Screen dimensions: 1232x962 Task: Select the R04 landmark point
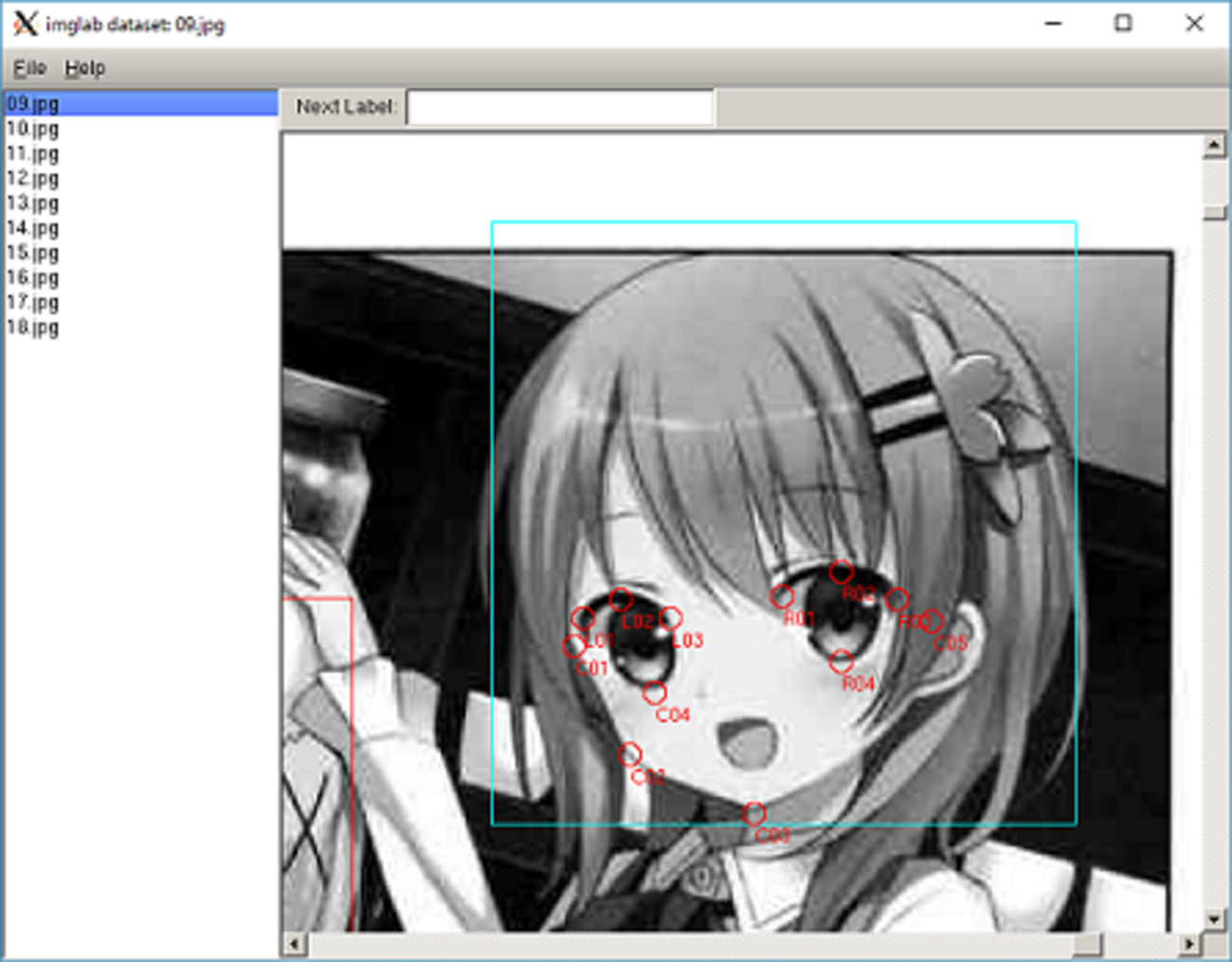tap(841, 662)
